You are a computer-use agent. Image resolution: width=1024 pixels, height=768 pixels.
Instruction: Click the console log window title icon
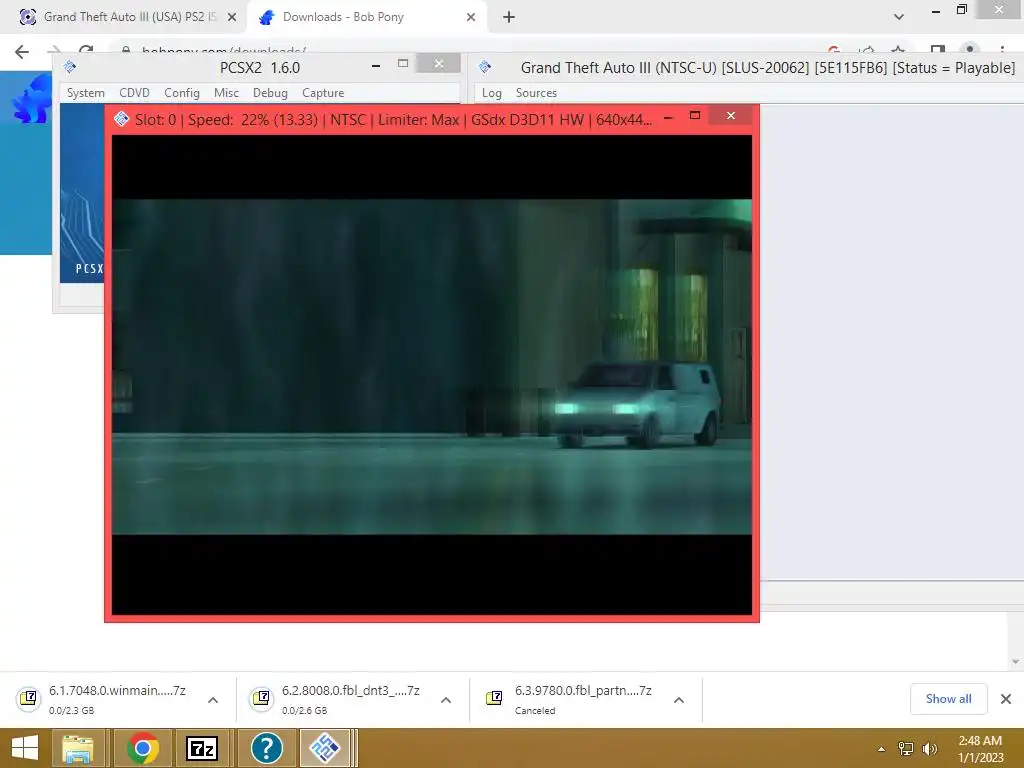(x=485, y=67)
